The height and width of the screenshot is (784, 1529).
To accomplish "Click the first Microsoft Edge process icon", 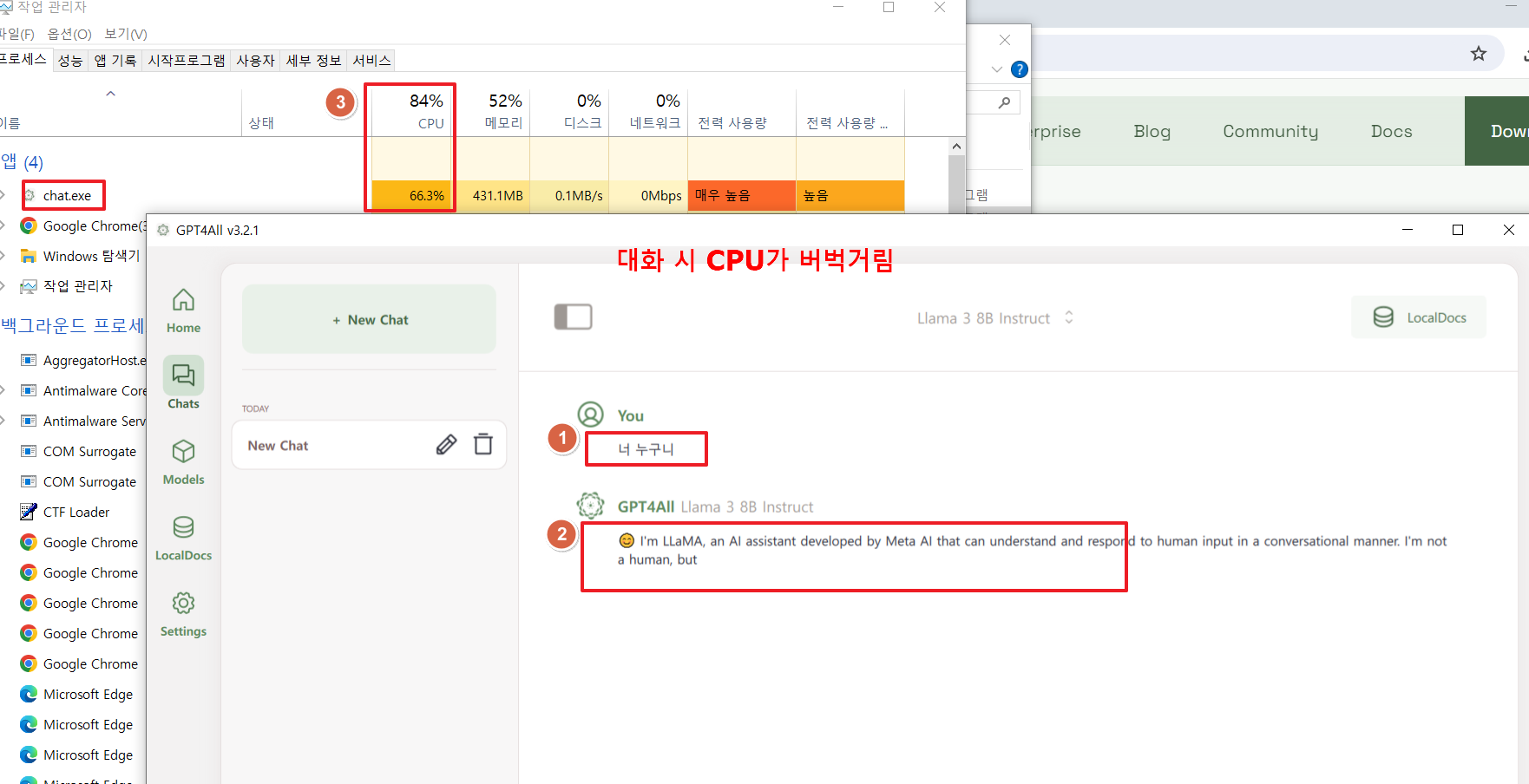I will click(x=29, y=694).
